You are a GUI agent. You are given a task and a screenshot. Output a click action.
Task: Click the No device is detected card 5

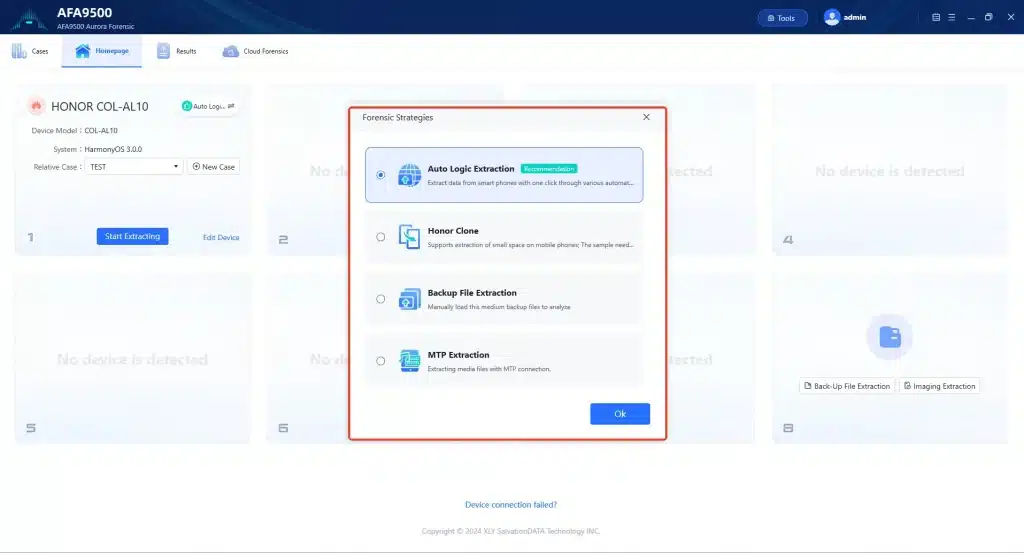point(132,359)
